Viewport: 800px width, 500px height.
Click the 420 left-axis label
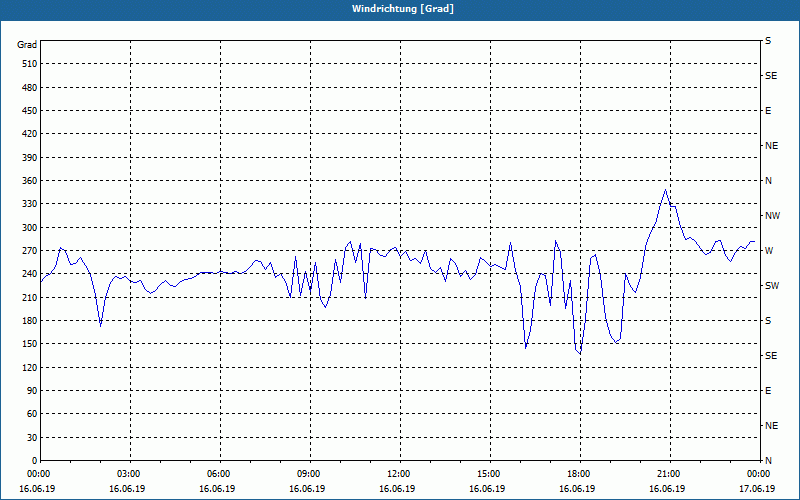pos(30,134)
